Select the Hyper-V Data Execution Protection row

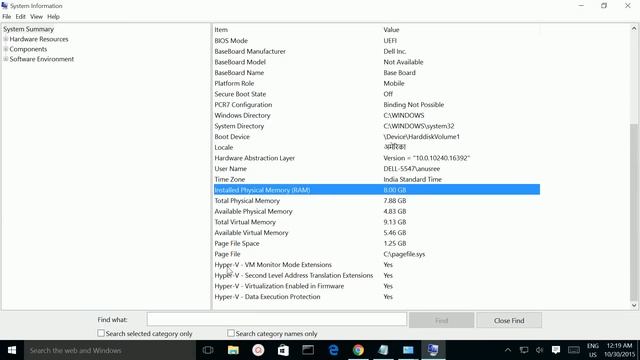point(377,297)
